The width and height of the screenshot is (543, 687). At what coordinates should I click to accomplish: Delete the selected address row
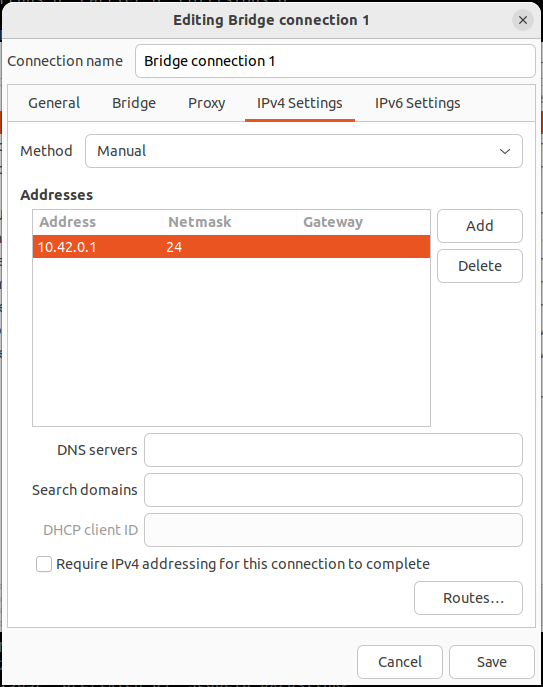point(479,266)
